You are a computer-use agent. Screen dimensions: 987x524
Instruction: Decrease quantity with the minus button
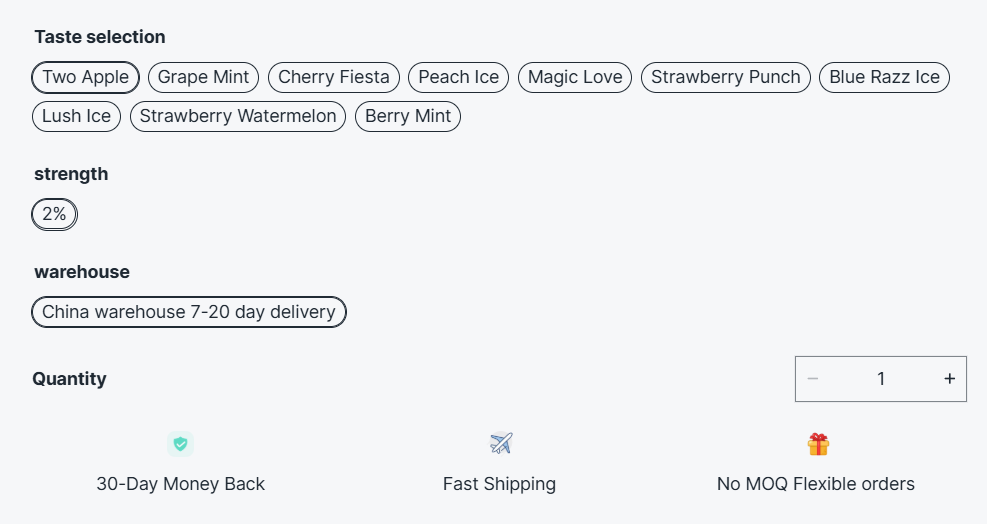[813, 379]
